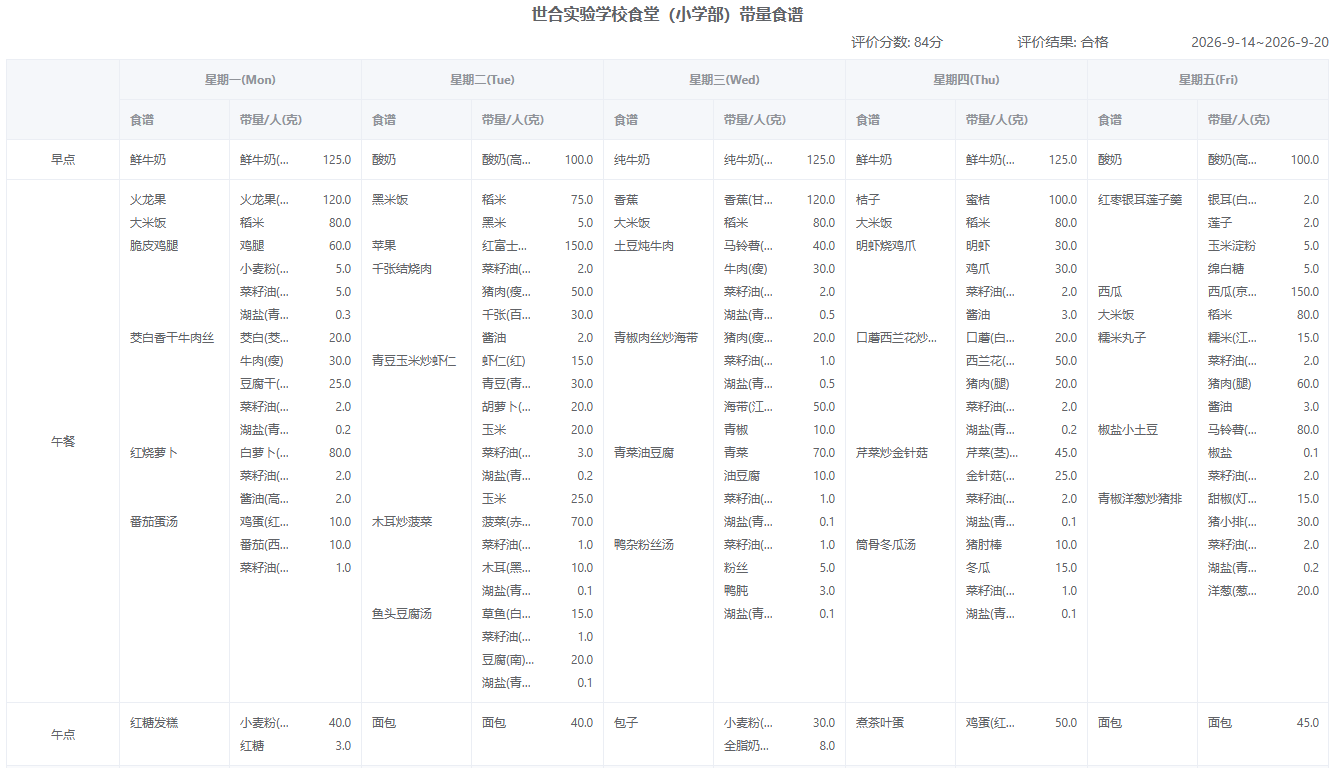1336x768 pixels.
Task: Select the 午餐 row label
Action: click(63, 441)
